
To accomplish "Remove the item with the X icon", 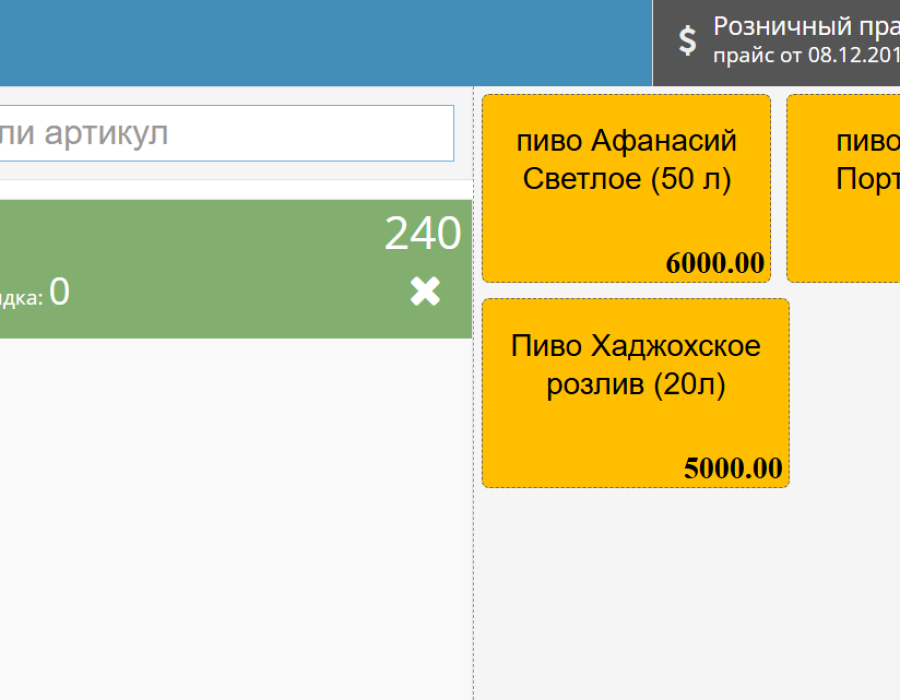I will pos(425,291).
